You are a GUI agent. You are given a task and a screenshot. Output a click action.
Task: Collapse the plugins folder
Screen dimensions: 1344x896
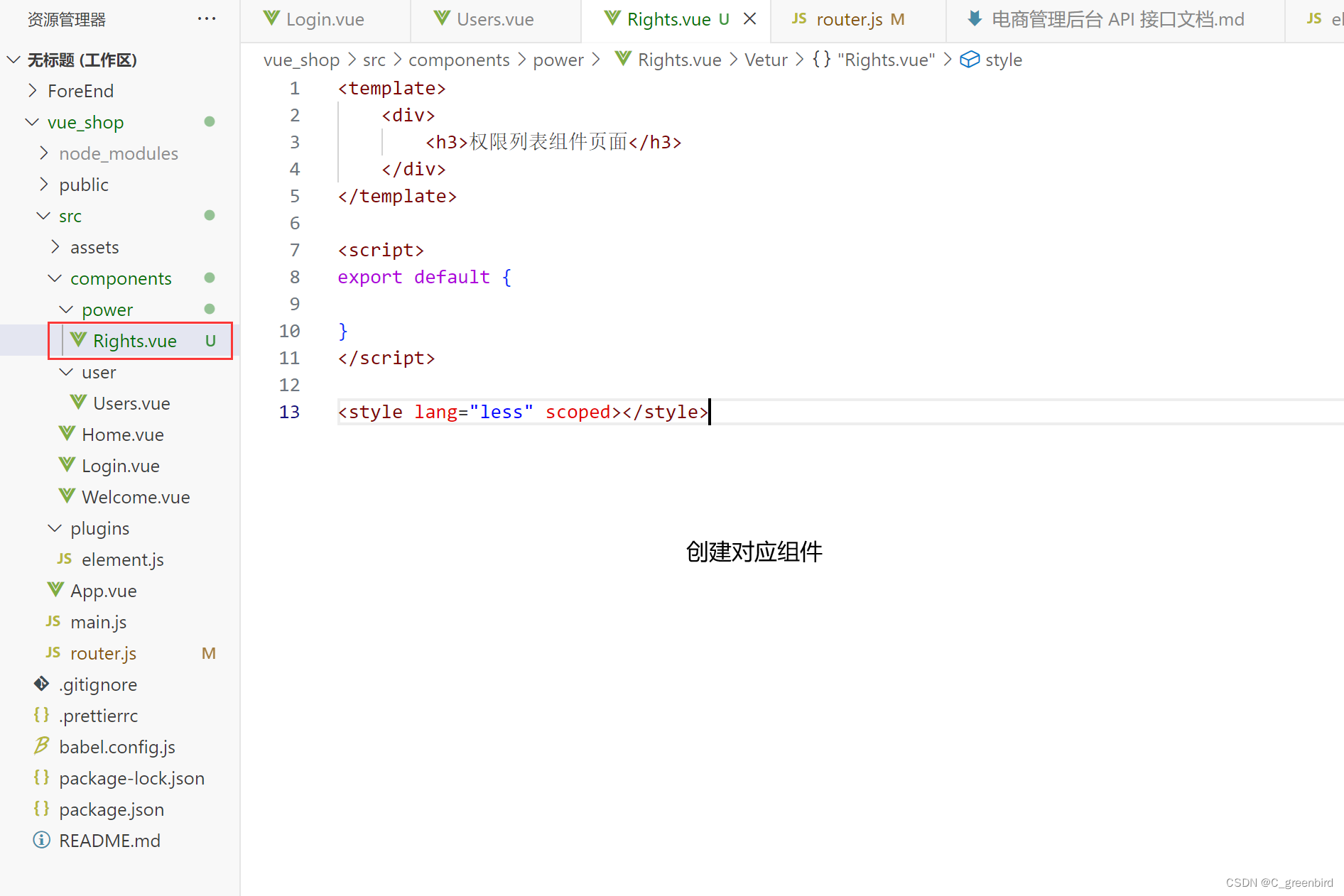(x=55, y=528)
